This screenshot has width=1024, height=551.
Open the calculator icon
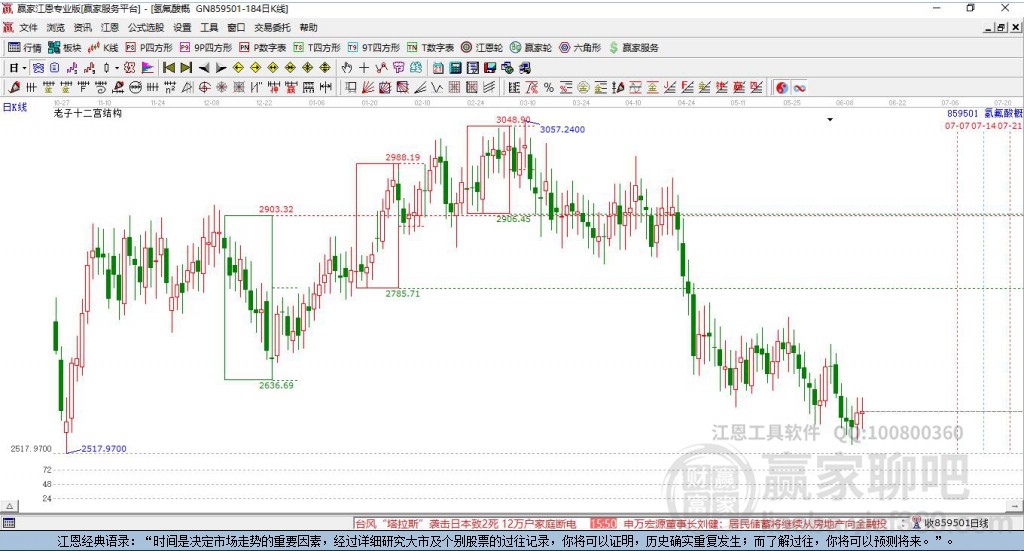tap(455, 68)
